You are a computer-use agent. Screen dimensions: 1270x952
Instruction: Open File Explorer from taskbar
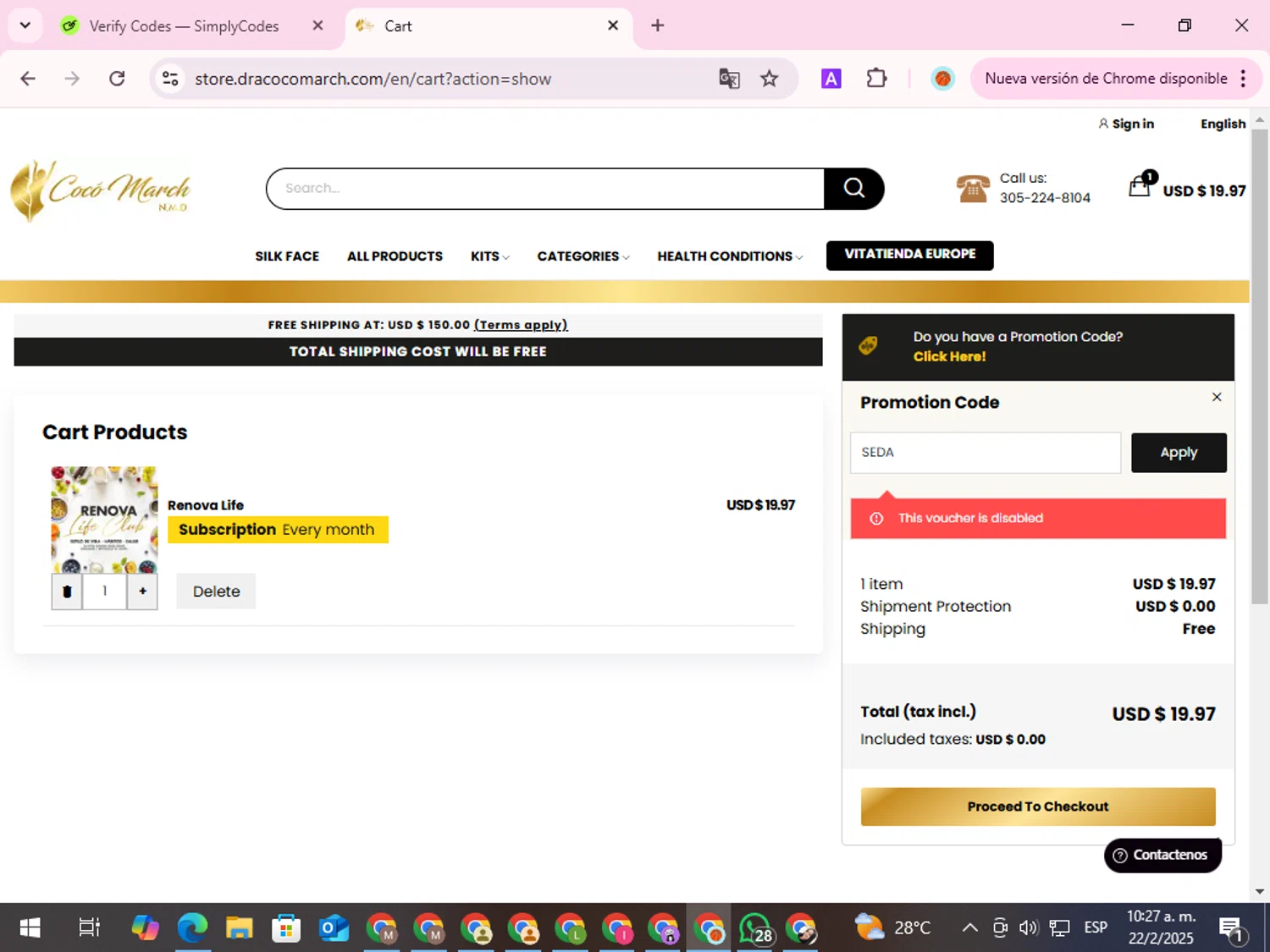coord(240,928)
